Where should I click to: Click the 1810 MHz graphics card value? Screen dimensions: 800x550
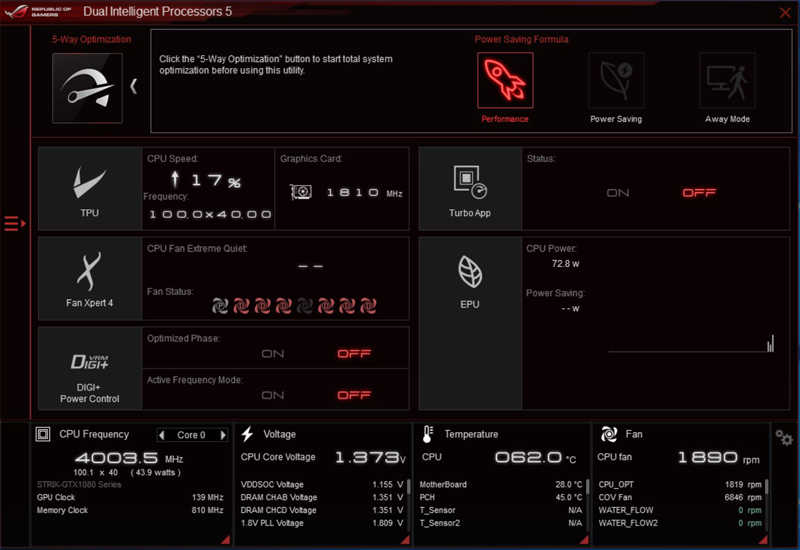[x=364, y=193]
